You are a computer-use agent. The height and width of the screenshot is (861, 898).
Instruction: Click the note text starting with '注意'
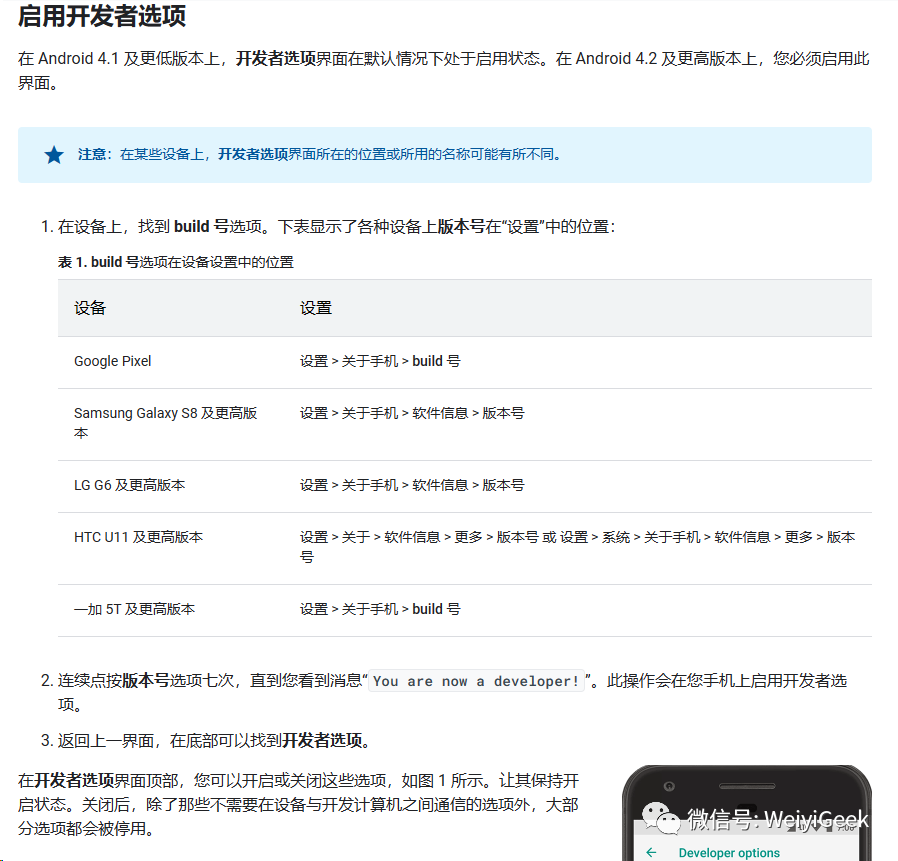tap(319, 155)
